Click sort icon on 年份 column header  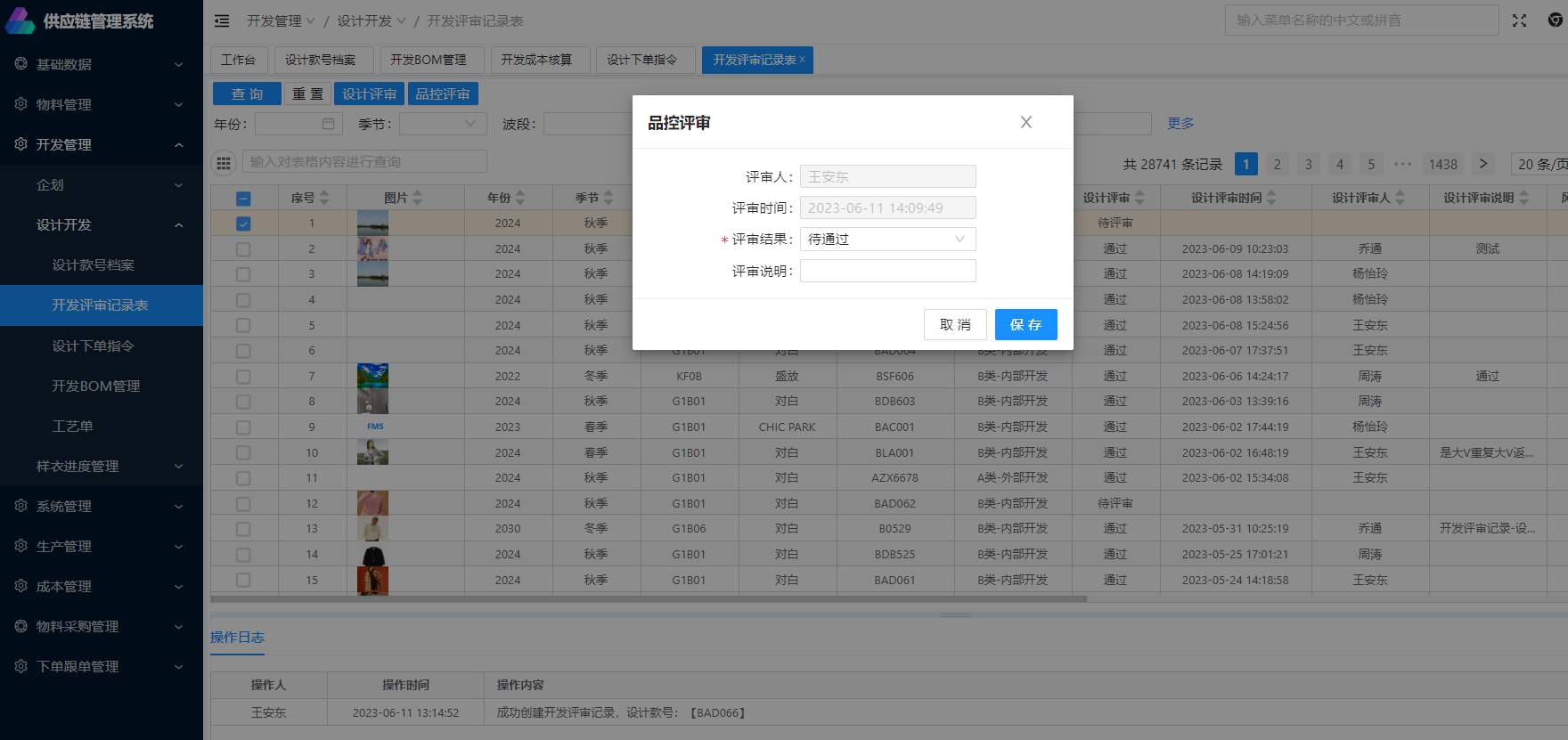pyautogui.click(x=520, y=198)
